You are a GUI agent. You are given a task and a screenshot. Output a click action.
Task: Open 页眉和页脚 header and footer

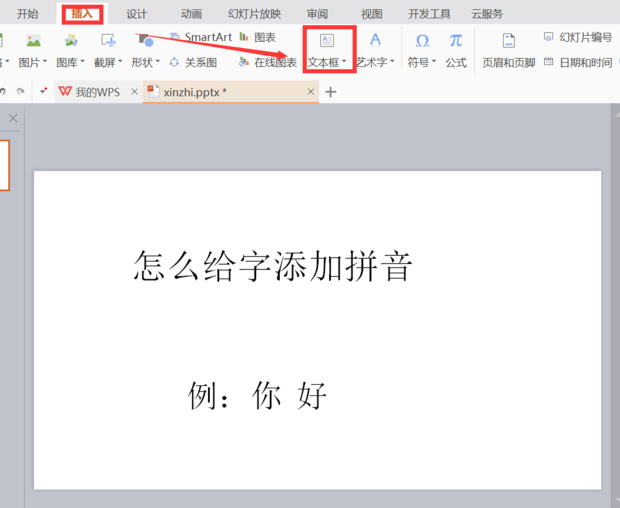coord(508,51)
